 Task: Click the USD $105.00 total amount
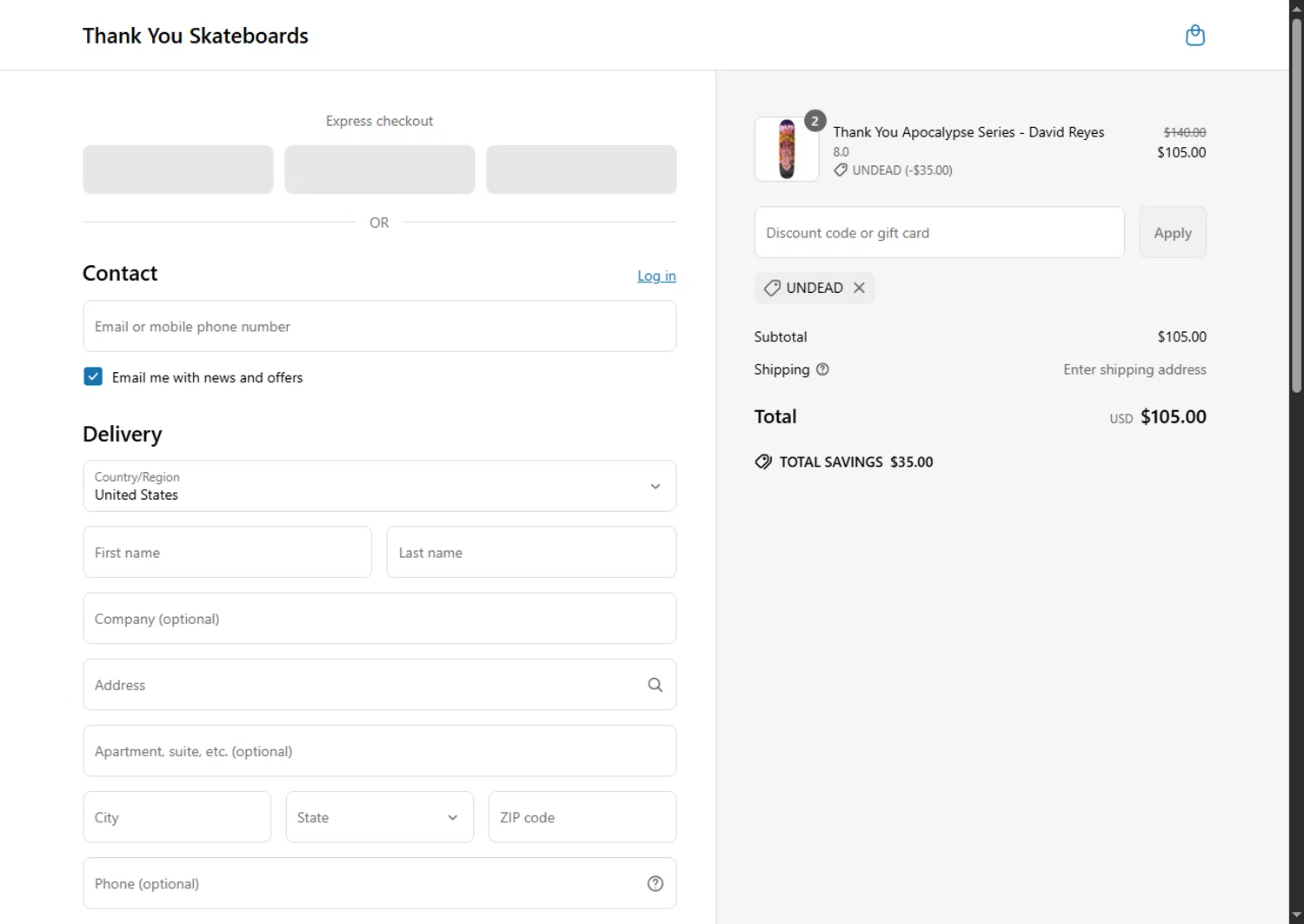coord(1158,417)
